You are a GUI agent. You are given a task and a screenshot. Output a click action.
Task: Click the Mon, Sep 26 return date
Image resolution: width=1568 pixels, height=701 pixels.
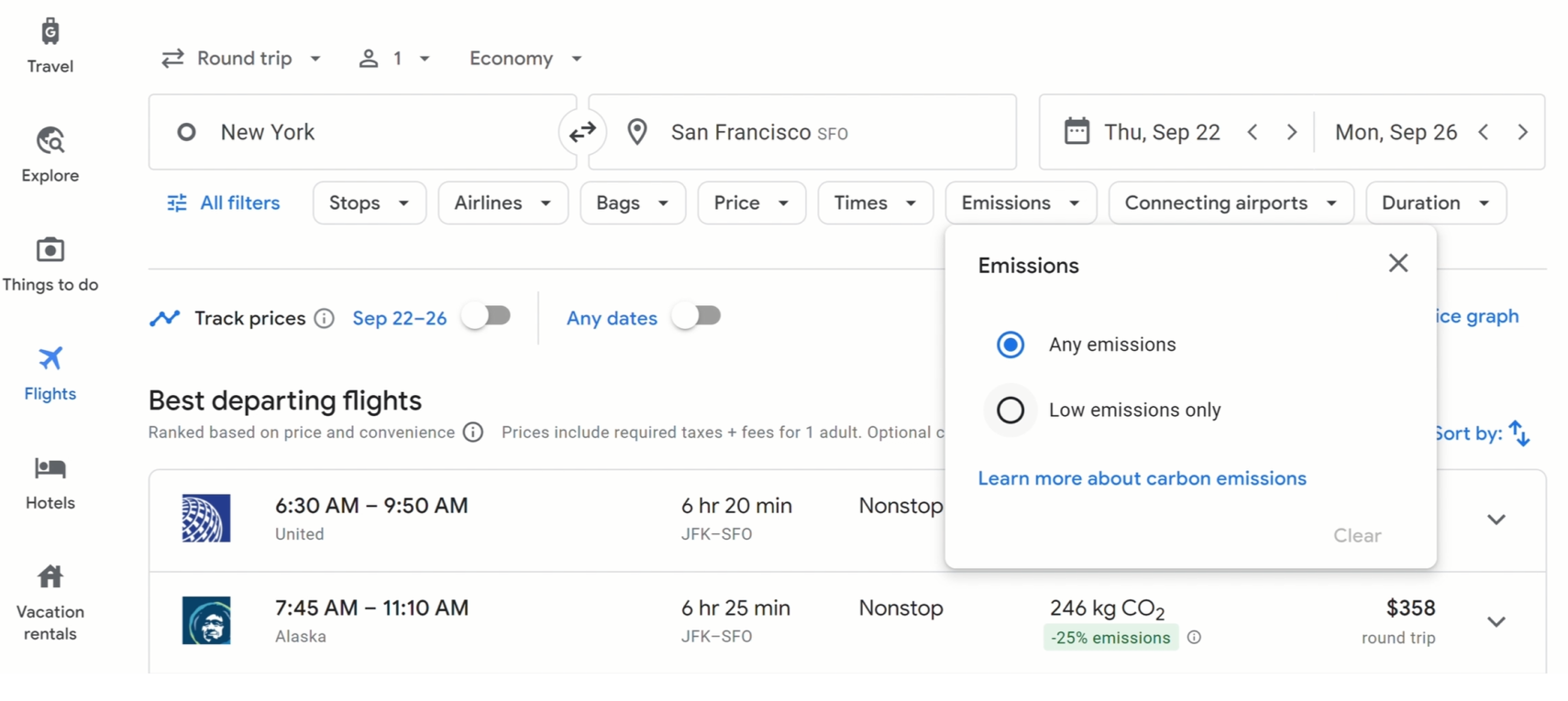pos(1396,132)
